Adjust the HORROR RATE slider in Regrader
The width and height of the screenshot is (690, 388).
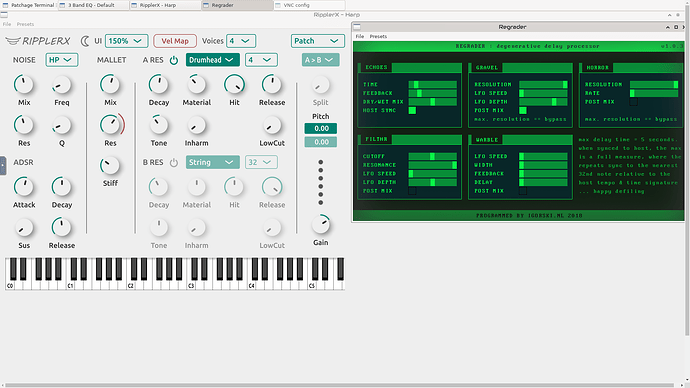click(654, 93)
